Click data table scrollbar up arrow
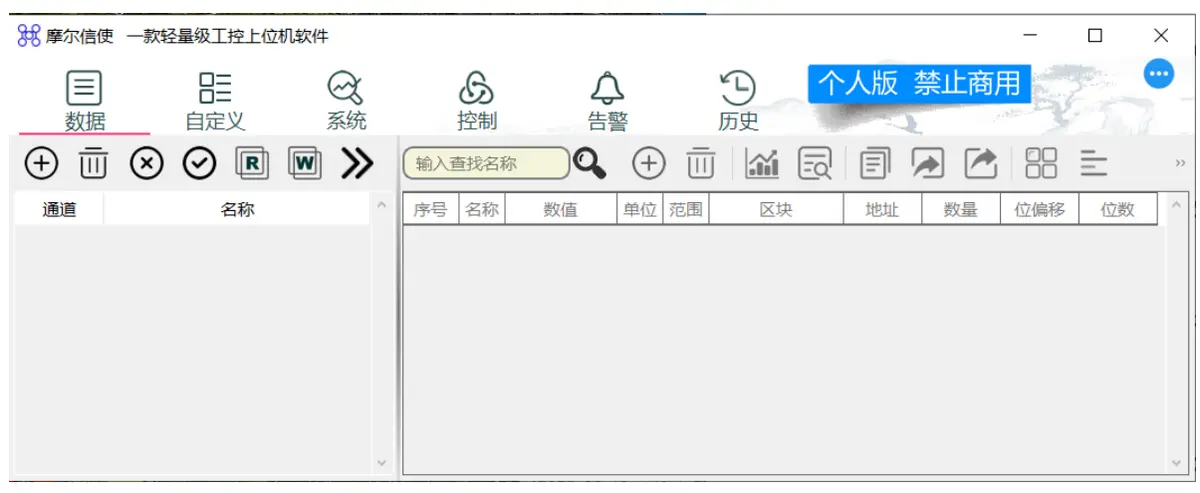Screen dimensions: 1200x493 [x=1176, y=205]
